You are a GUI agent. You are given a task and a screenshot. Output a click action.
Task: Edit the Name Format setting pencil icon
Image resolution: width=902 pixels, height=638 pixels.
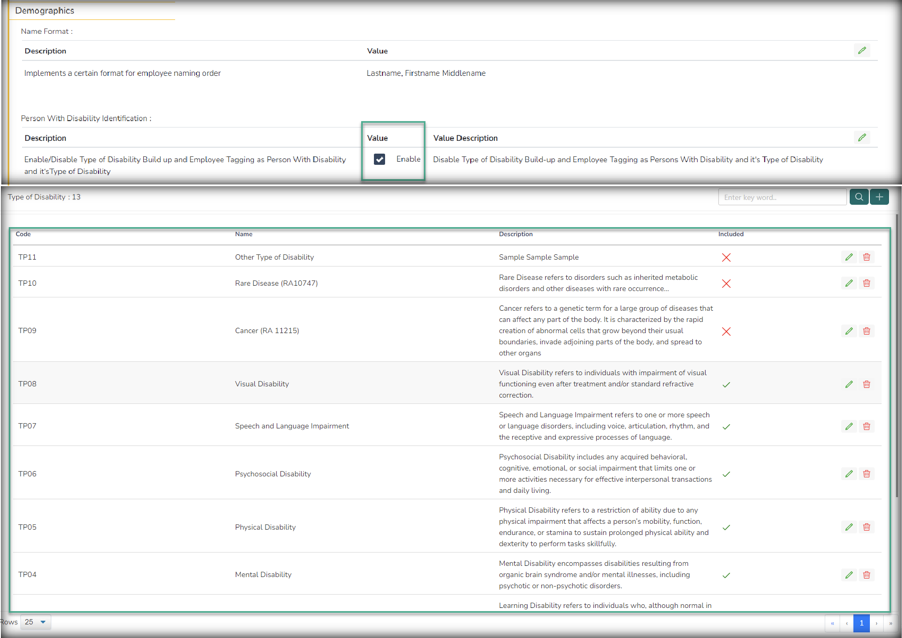[862, 51]
